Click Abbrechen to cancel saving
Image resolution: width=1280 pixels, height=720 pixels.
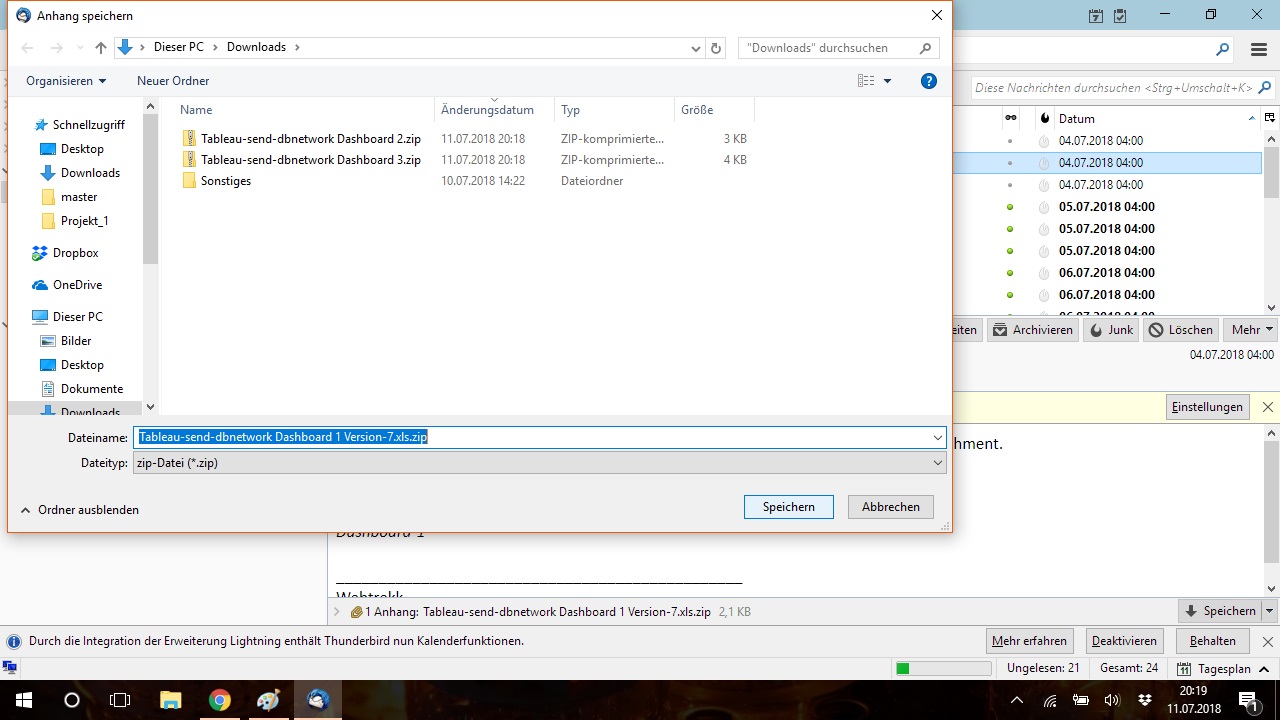[x=890, y=507]
